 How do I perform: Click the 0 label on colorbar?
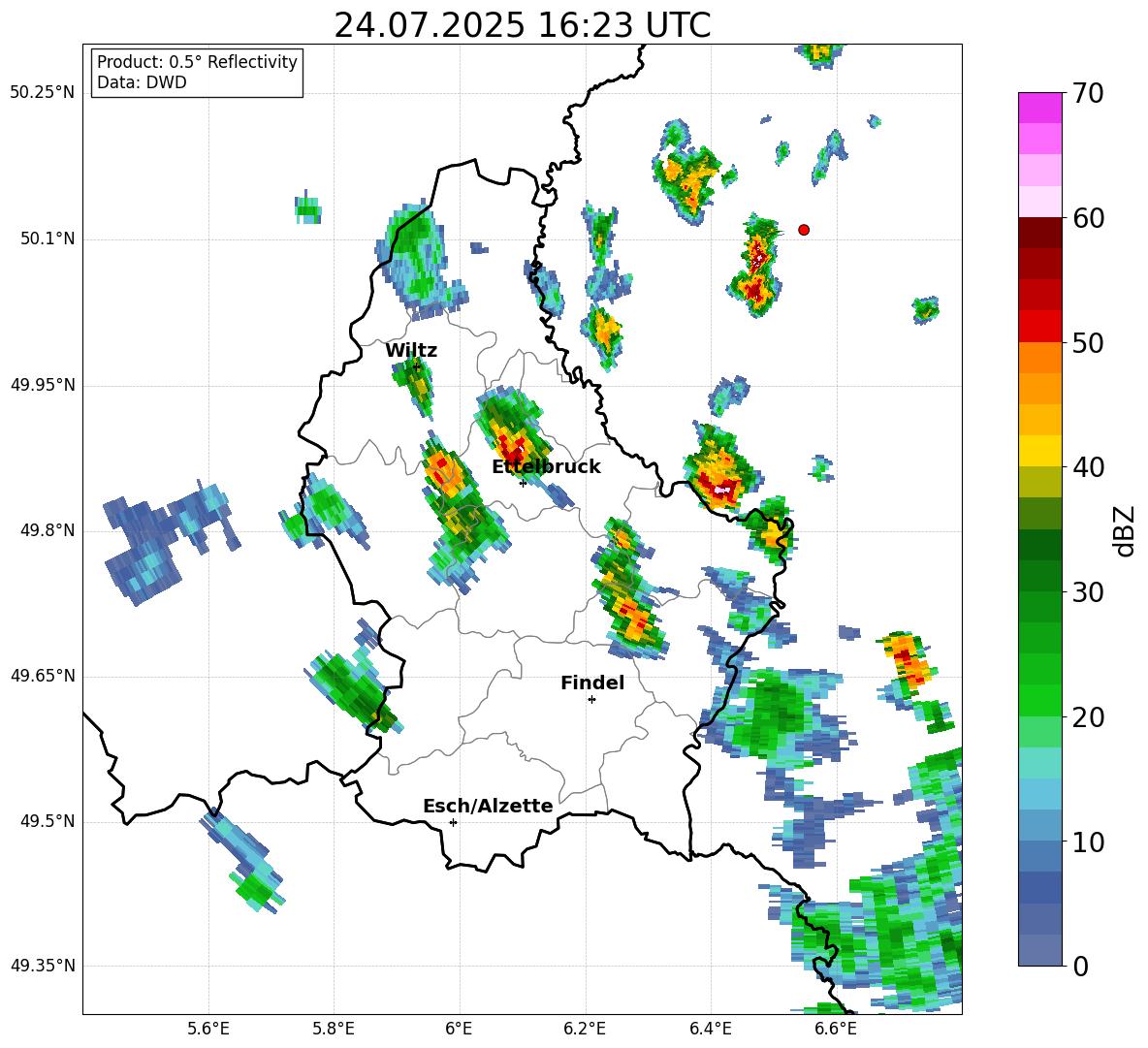[x=1080, y=966]
